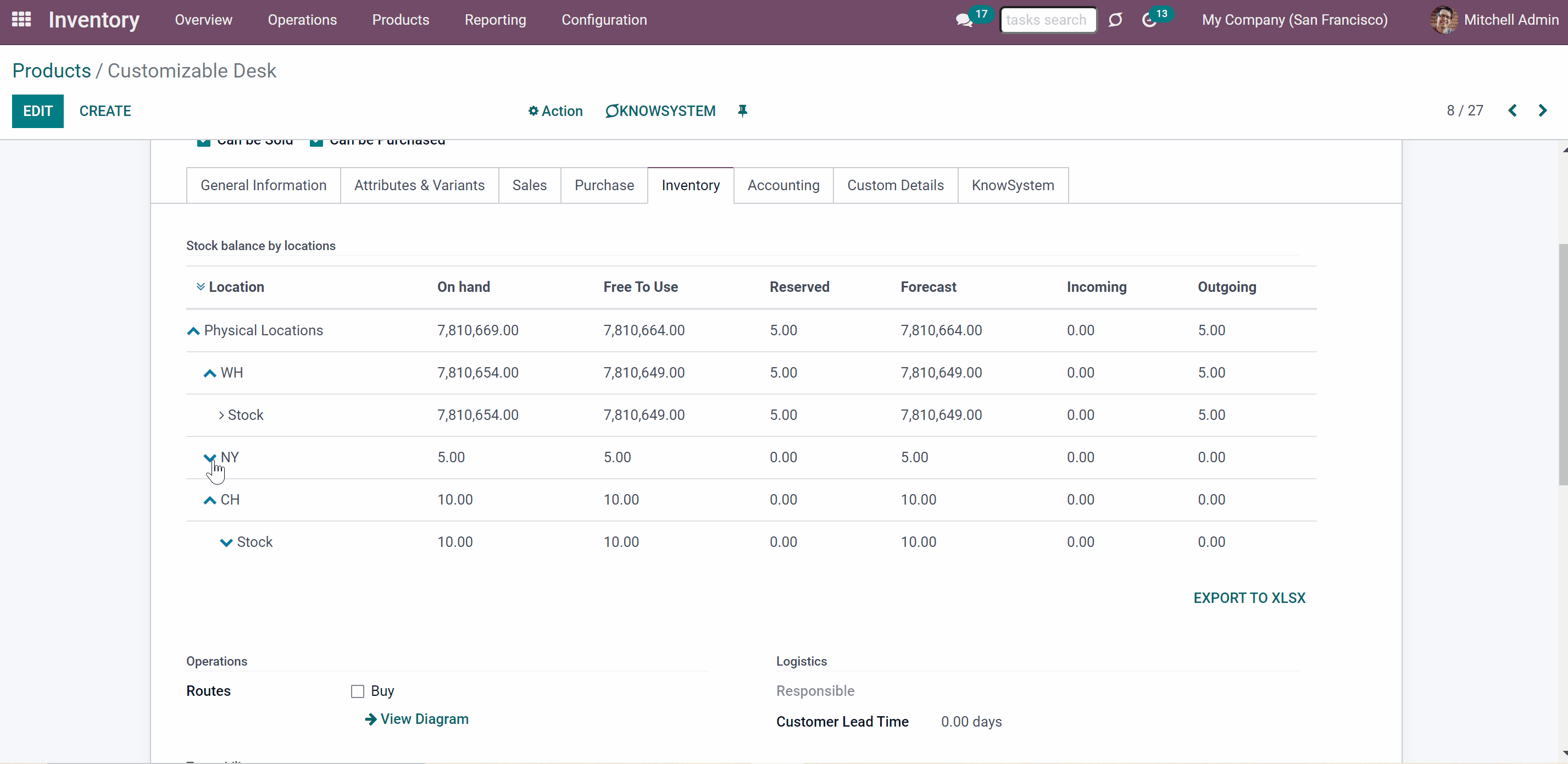
Task: Collapse the CH location row
Action: [209, 500]
